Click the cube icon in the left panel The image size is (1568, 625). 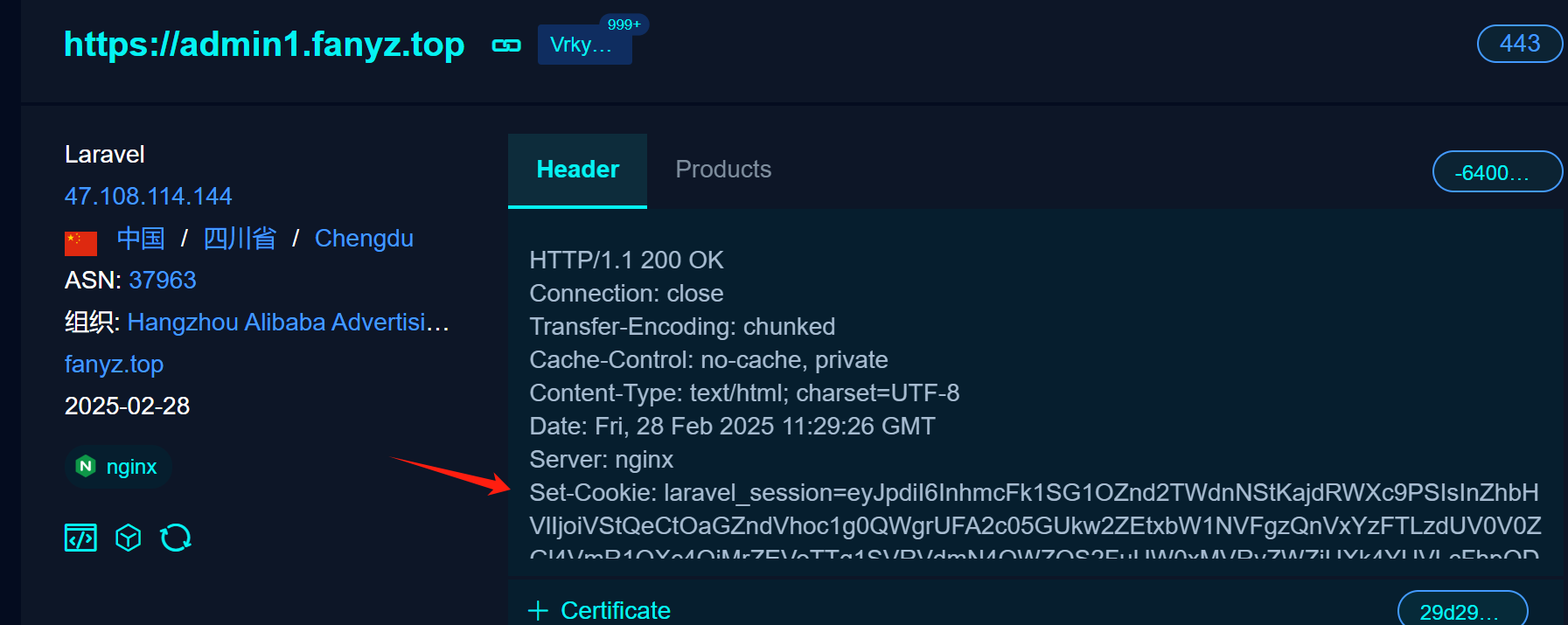(129, 538)
